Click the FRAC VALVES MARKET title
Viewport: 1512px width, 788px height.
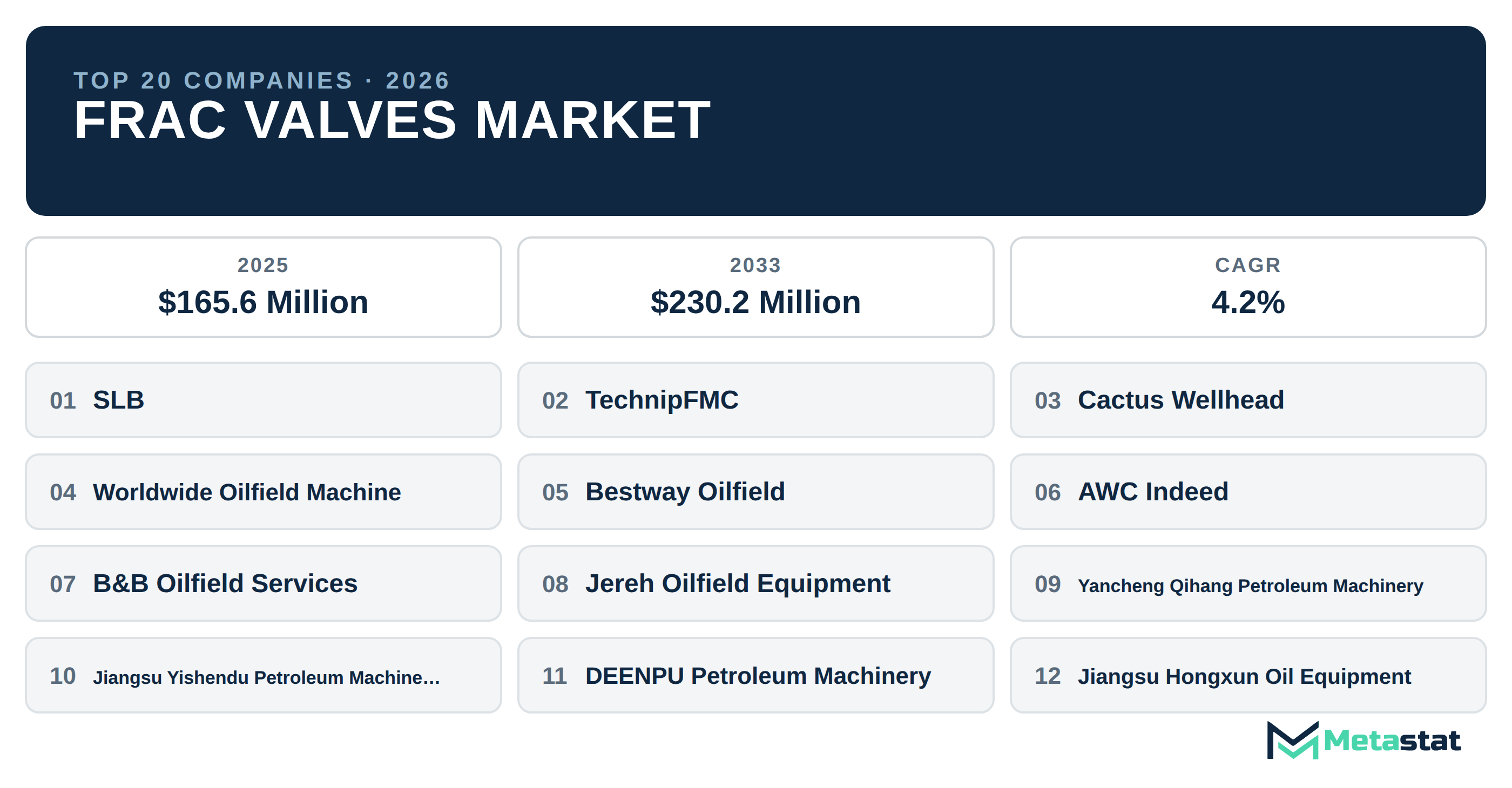[392, 120]
